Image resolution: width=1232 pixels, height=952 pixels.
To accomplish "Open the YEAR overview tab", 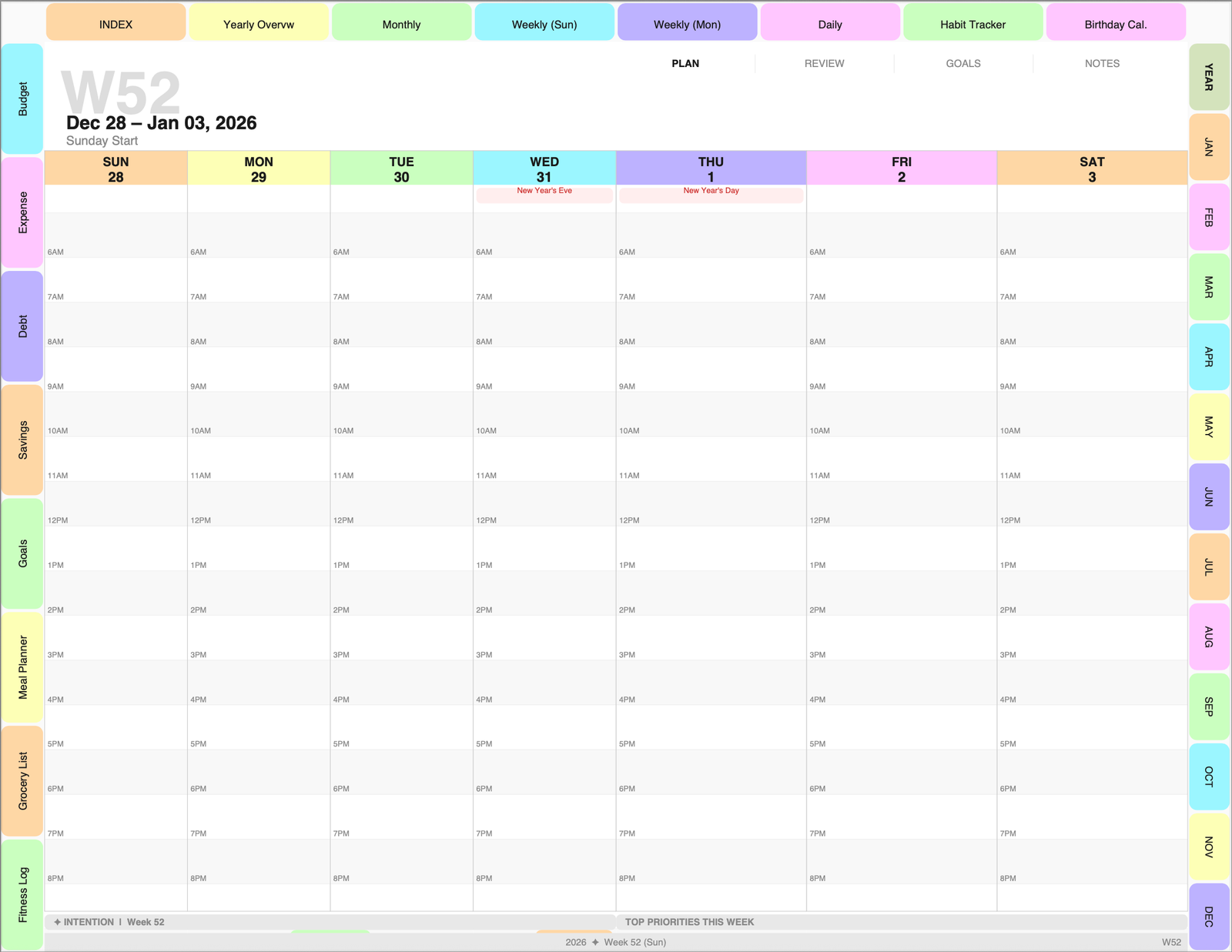I will coord(1209,77).
